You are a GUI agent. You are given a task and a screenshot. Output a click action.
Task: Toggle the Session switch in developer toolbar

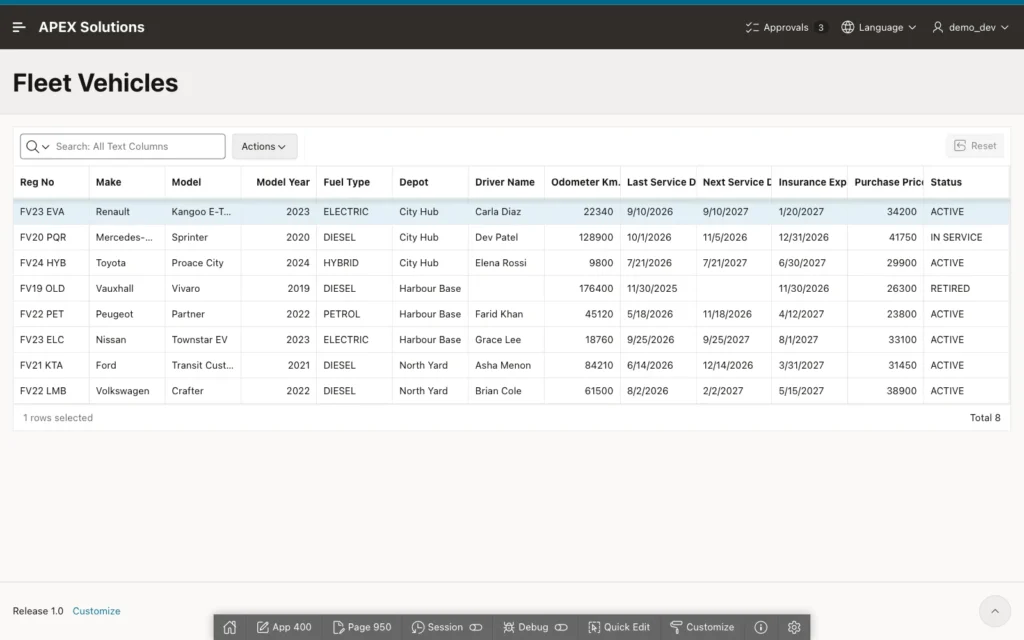coord(476,627)
